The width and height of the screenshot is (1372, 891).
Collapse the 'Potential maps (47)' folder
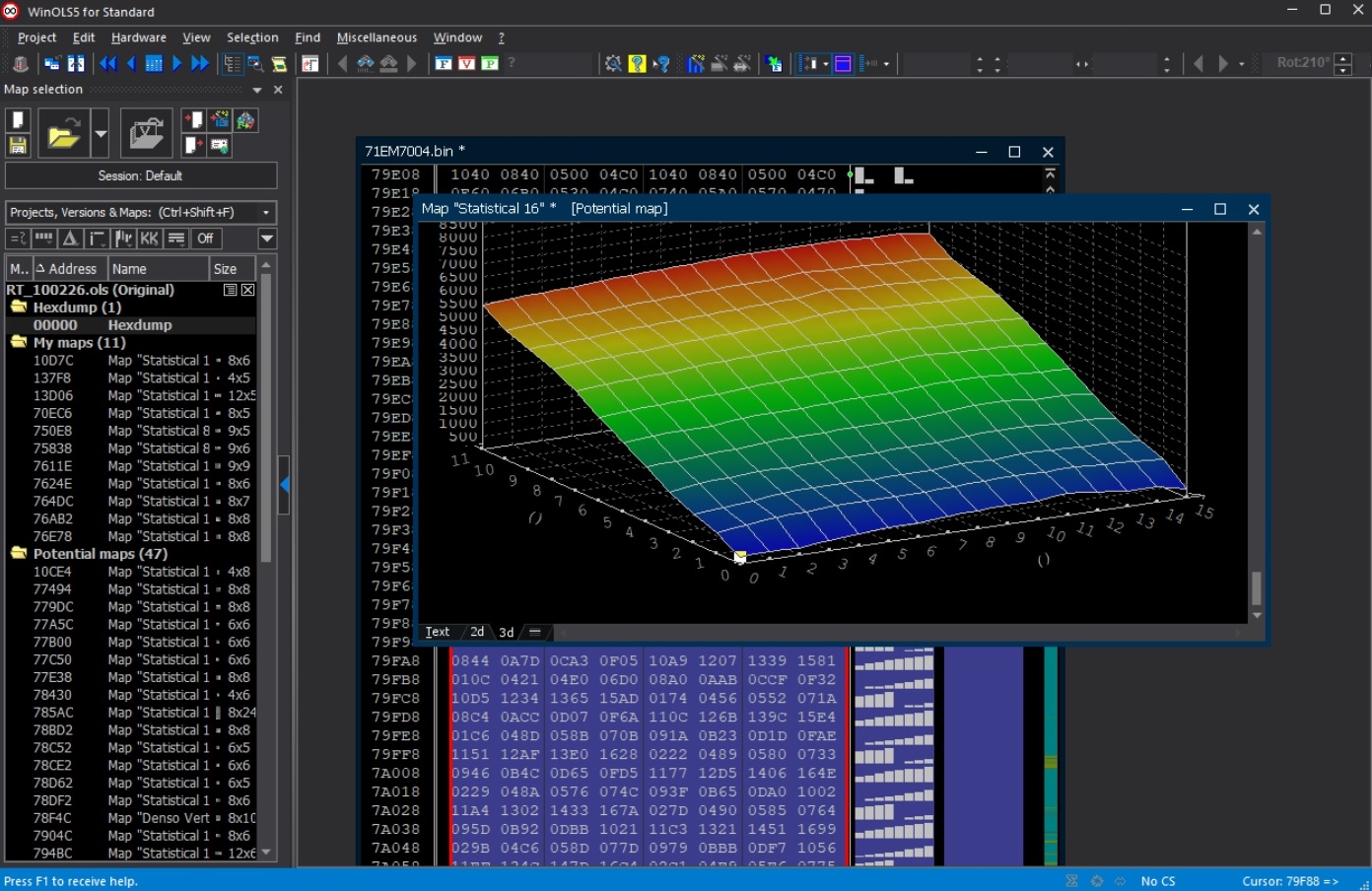[x=19, y=554]
